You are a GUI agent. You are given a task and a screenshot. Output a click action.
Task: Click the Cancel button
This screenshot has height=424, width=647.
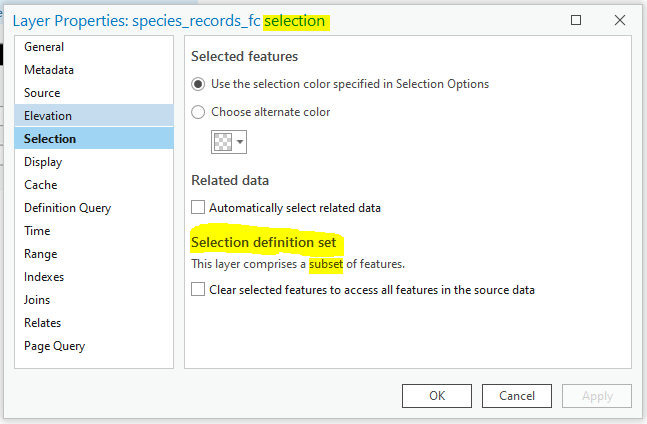(x=517, y=396)
